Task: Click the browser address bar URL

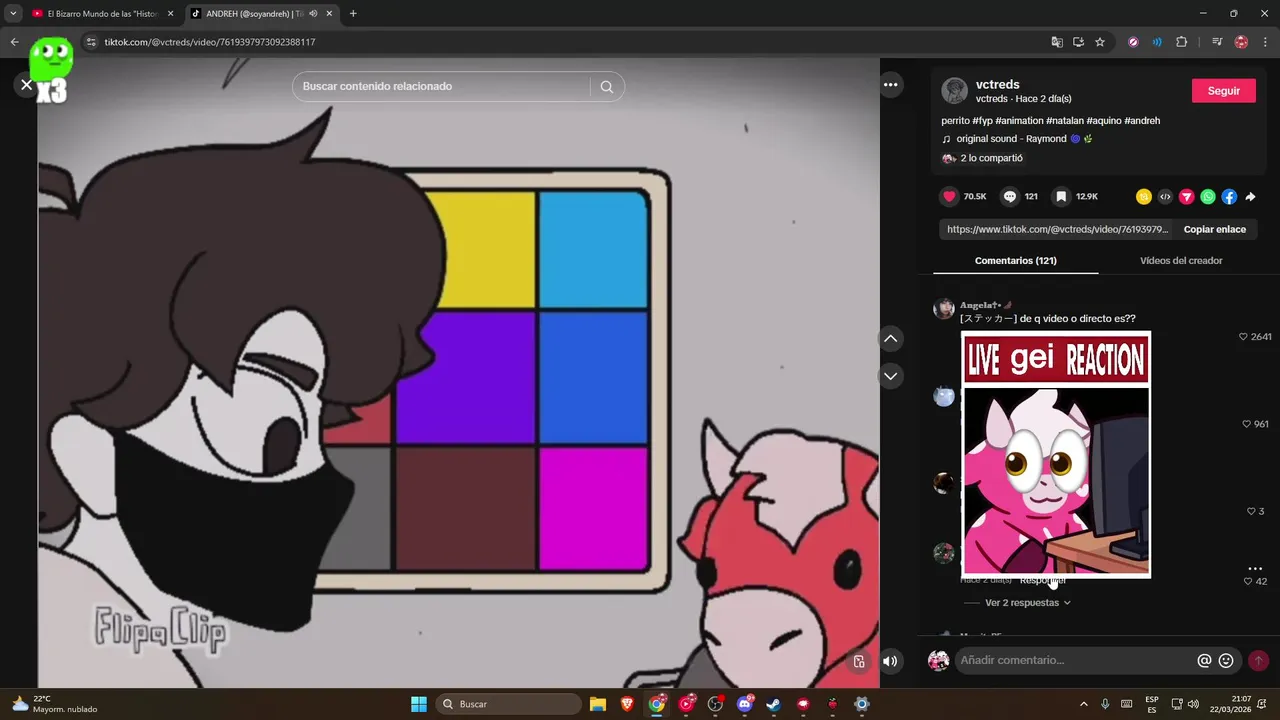Action: tap(210, 42)
